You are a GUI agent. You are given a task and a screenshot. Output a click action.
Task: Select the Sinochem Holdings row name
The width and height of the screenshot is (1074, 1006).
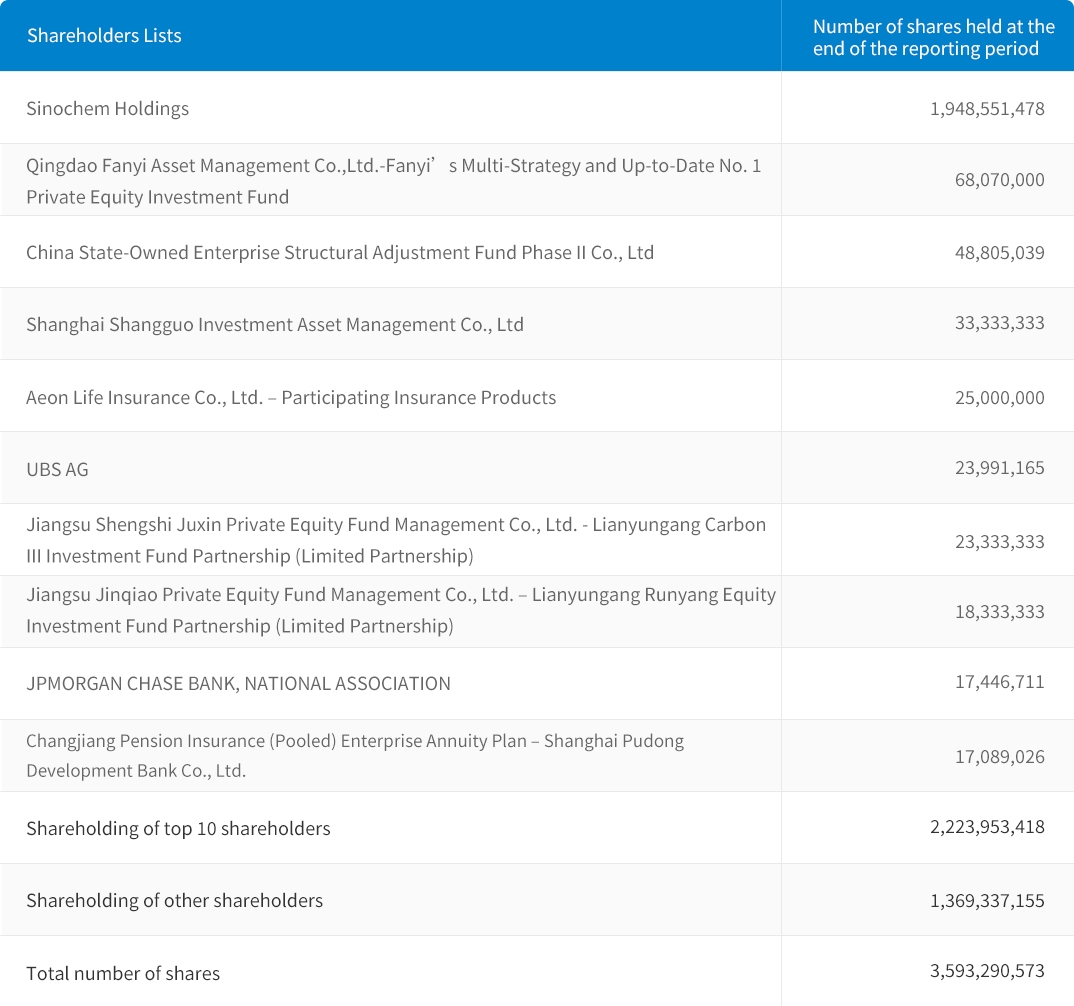(x=108, y=108)
